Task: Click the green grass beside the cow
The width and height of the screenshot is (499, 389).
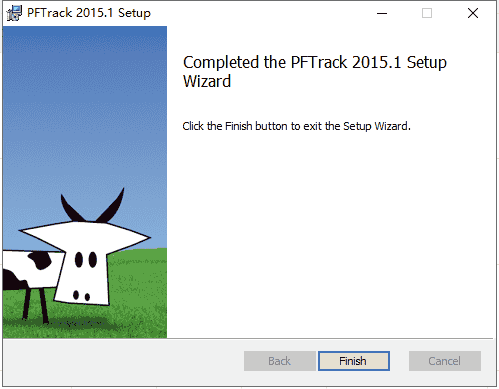Action: [138, 293]
